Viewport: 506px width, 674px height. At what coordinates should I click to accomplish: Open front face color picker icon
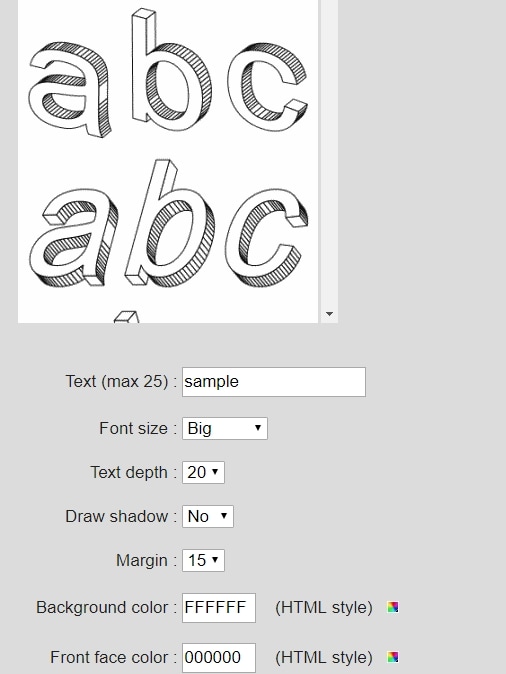[393, 657]
